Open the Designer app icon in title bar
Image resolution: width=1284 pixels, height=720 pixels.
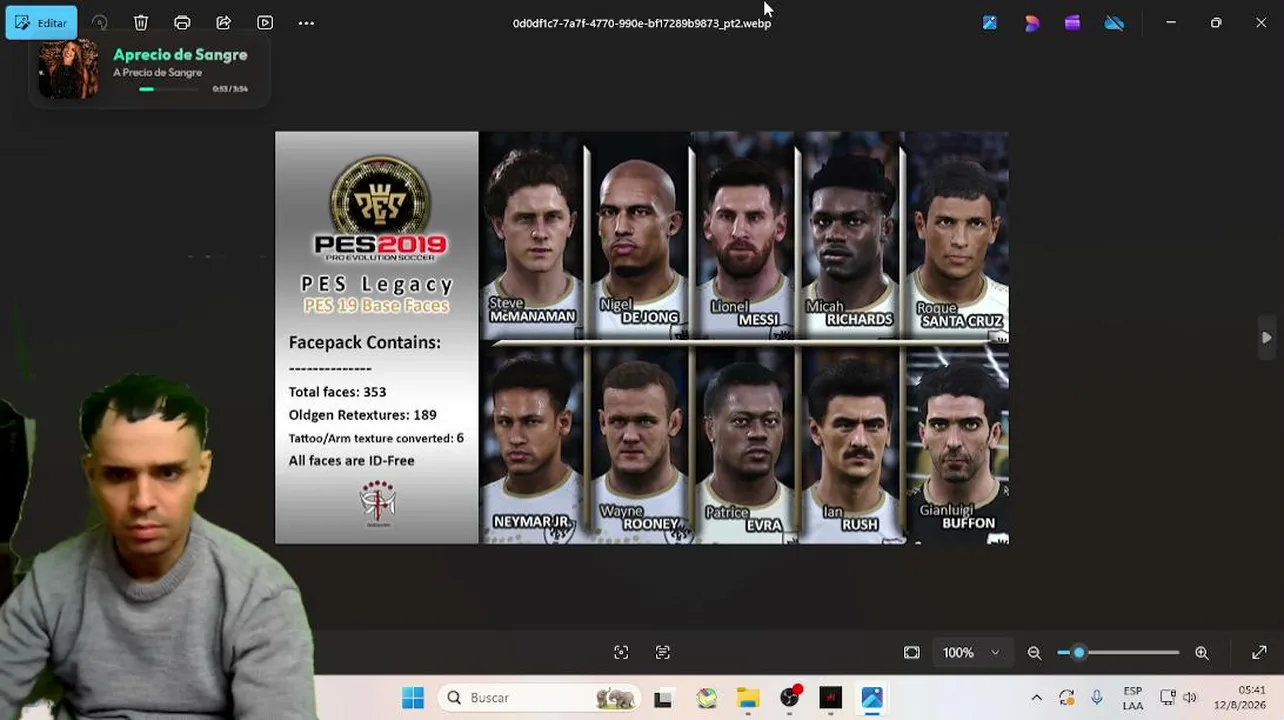[x=989, y=22]
